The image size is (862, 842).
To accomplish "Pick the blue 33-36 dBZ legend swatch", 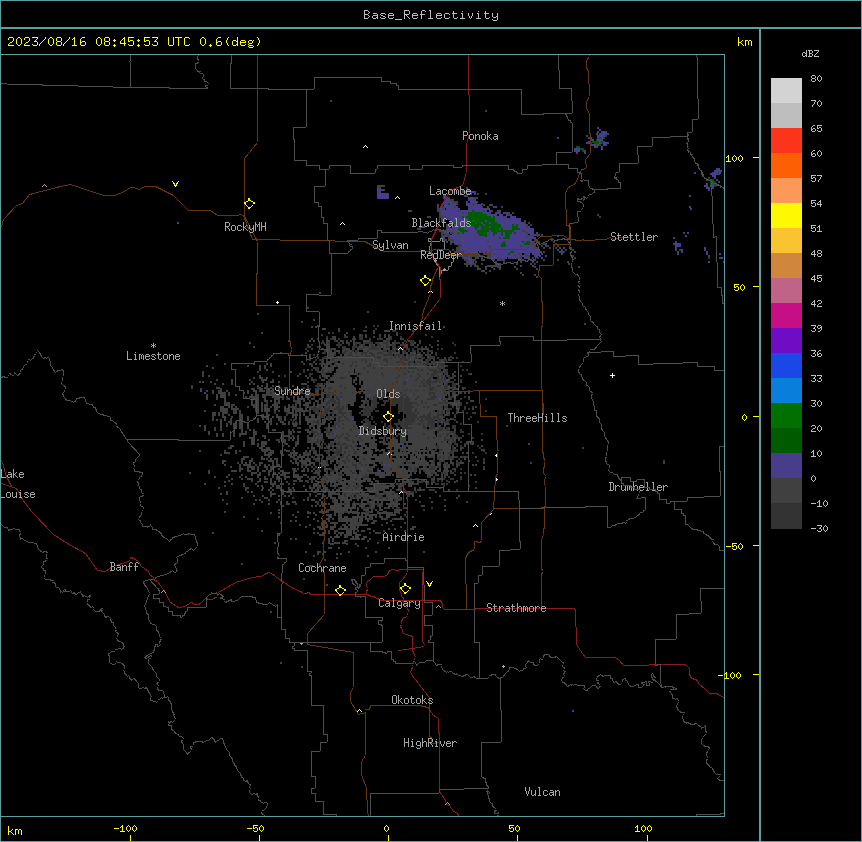I will tap(786, 365).
